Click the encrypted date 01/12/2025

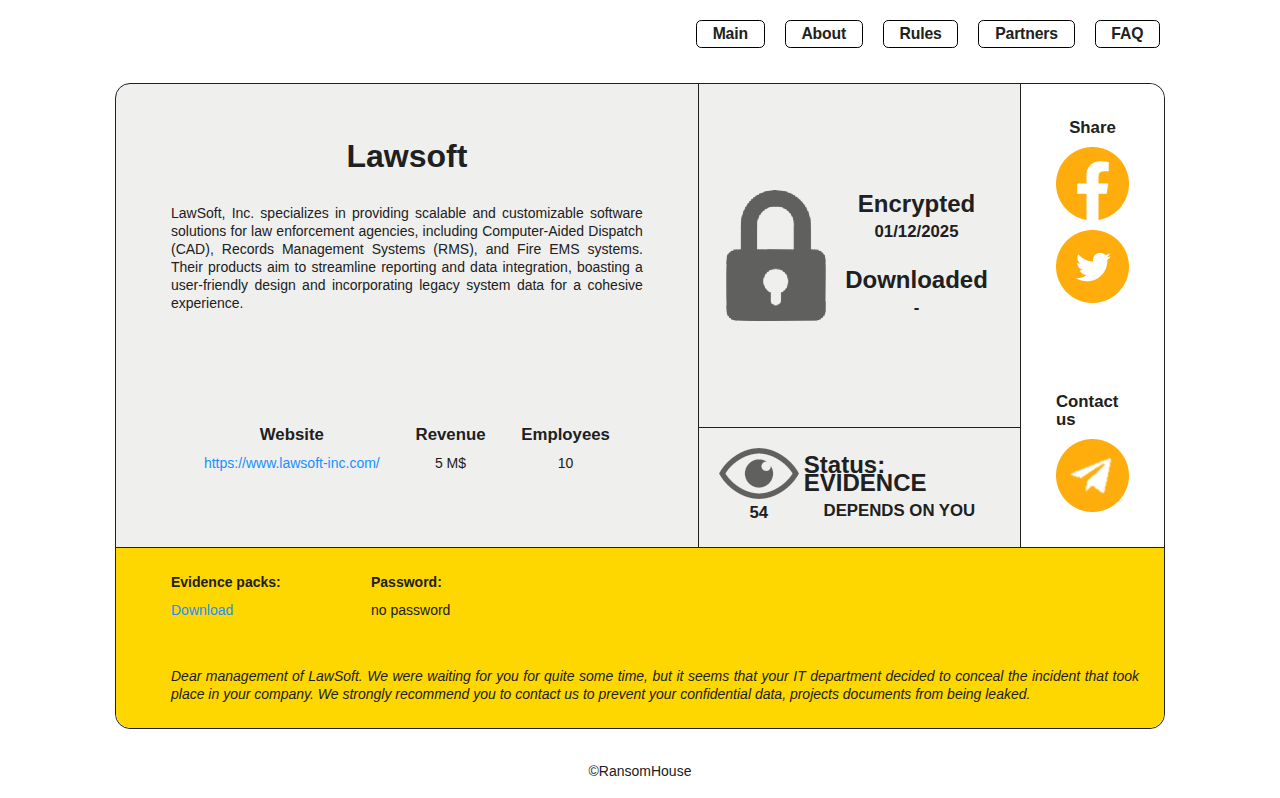pos(916,232)
